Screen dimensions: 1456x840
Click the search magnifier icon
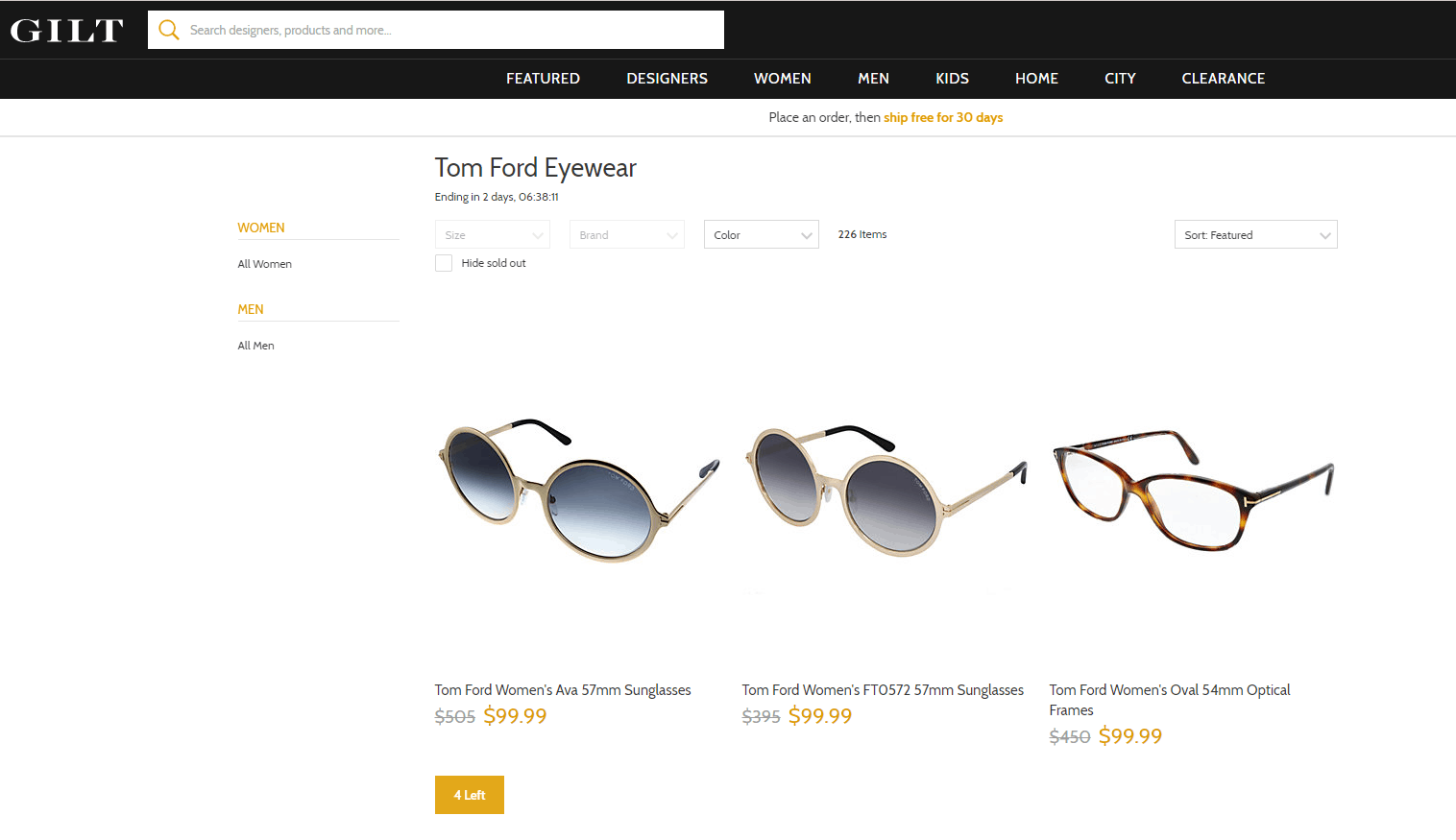click(x=169, y=30)
